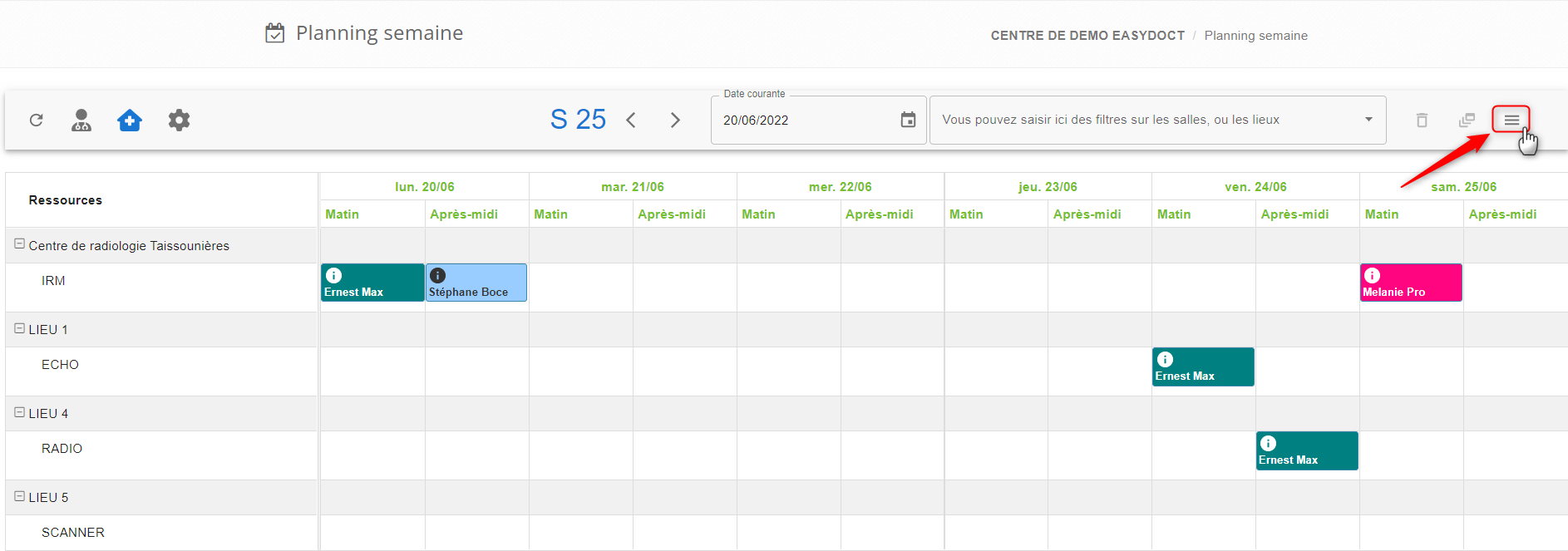This screenshot has height=551, width=1568.
Task: Click the refresh planning icon
Action: click(36, 121)
